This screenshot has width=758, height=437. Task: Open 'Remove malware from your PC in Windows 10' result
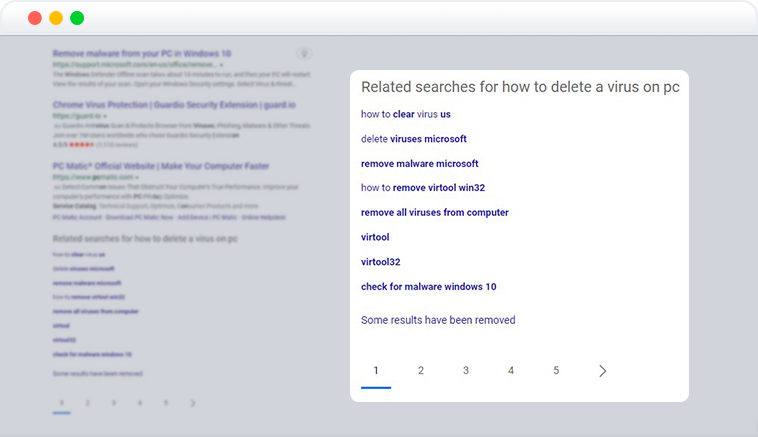[x=142, y=53]
